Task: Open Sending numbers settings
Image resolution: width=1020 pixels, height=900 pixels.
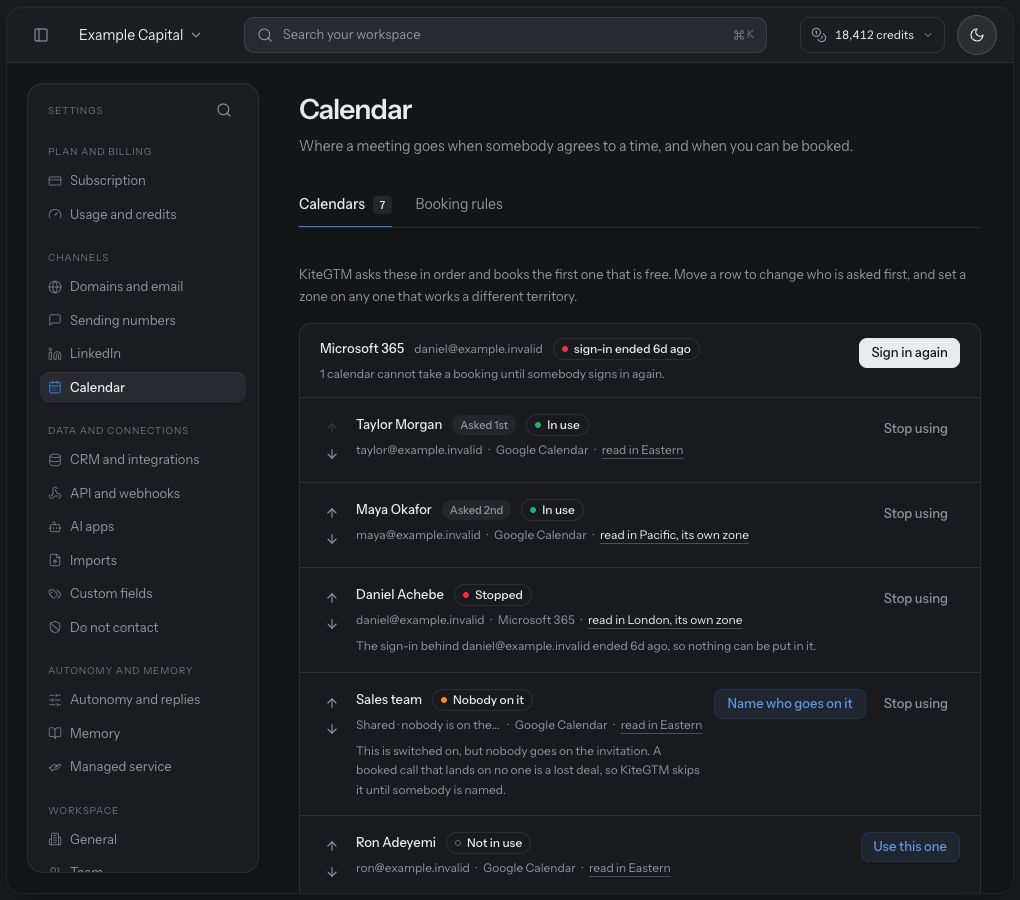Action: coord(142,320)
